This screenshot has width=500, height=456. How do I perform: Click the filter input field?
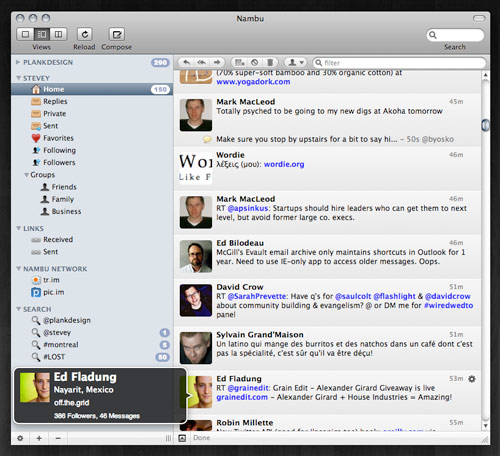[x=399, y=63]
